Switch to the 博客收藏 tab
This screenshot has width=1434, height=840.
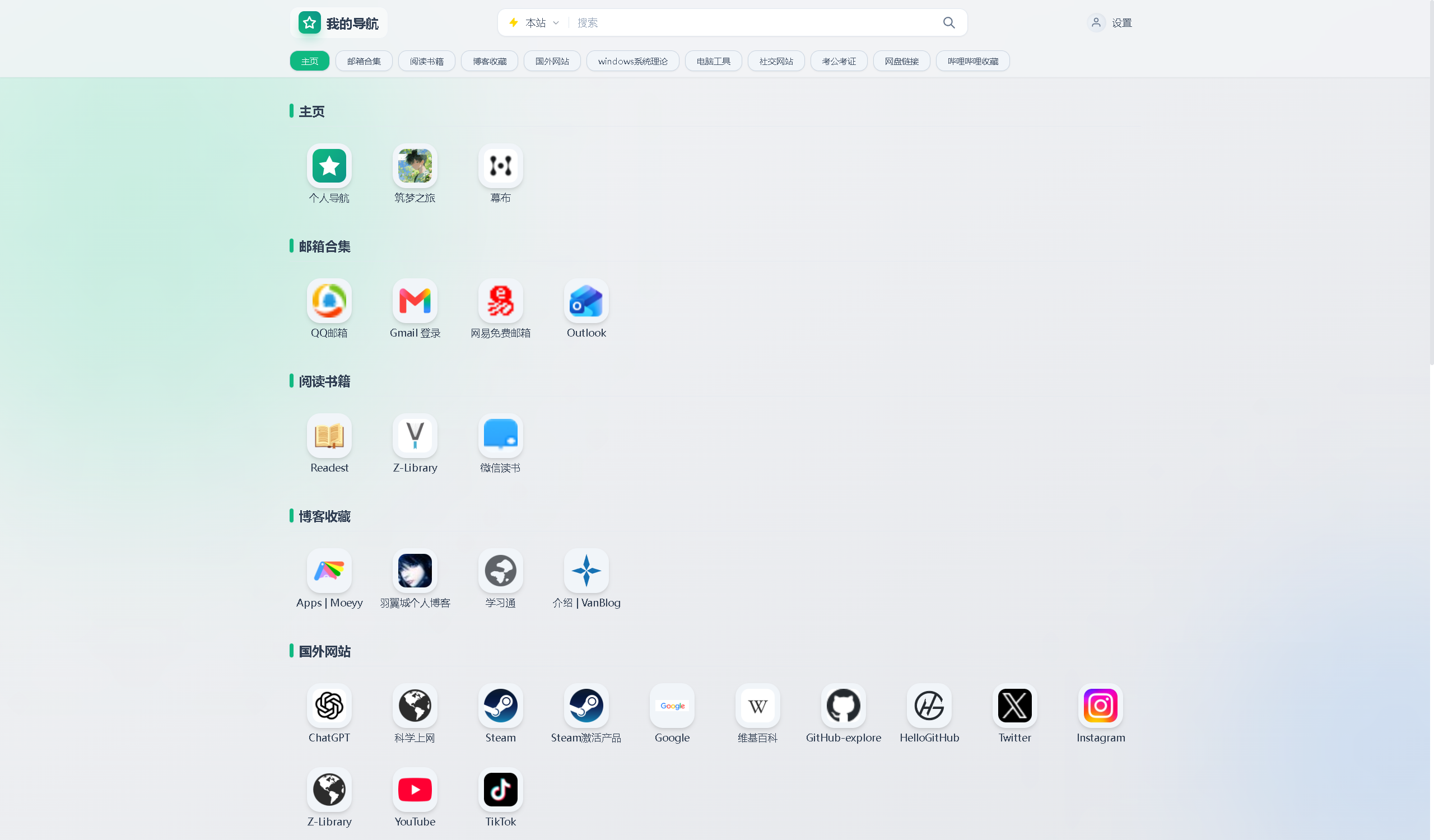point(490,61)
